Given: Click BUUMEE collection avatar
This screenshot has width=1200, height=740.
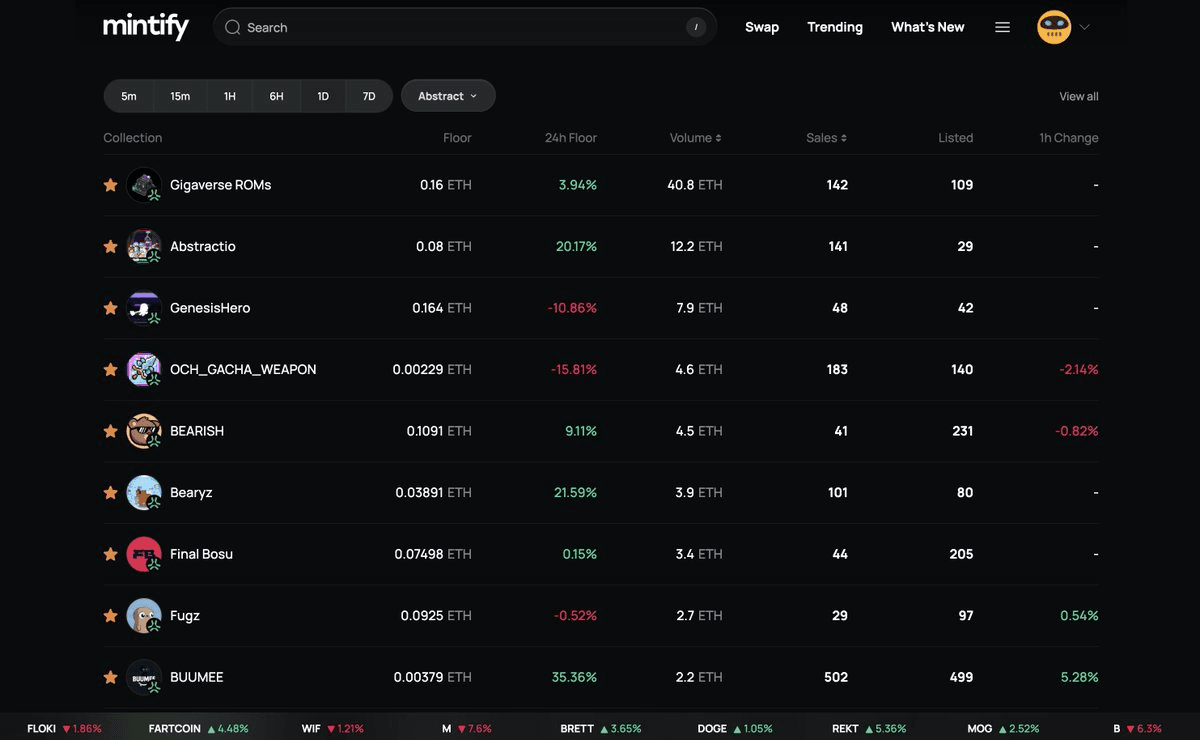Looking at the screenshot, I should (x=144, y=677).
